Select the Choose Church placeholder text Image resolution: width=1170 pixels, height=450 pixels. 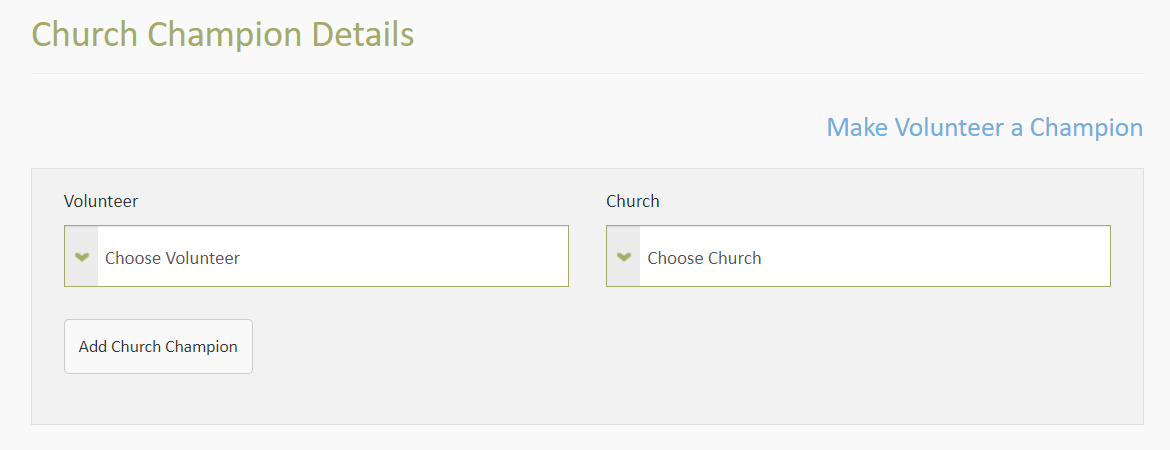click(704, 258)
